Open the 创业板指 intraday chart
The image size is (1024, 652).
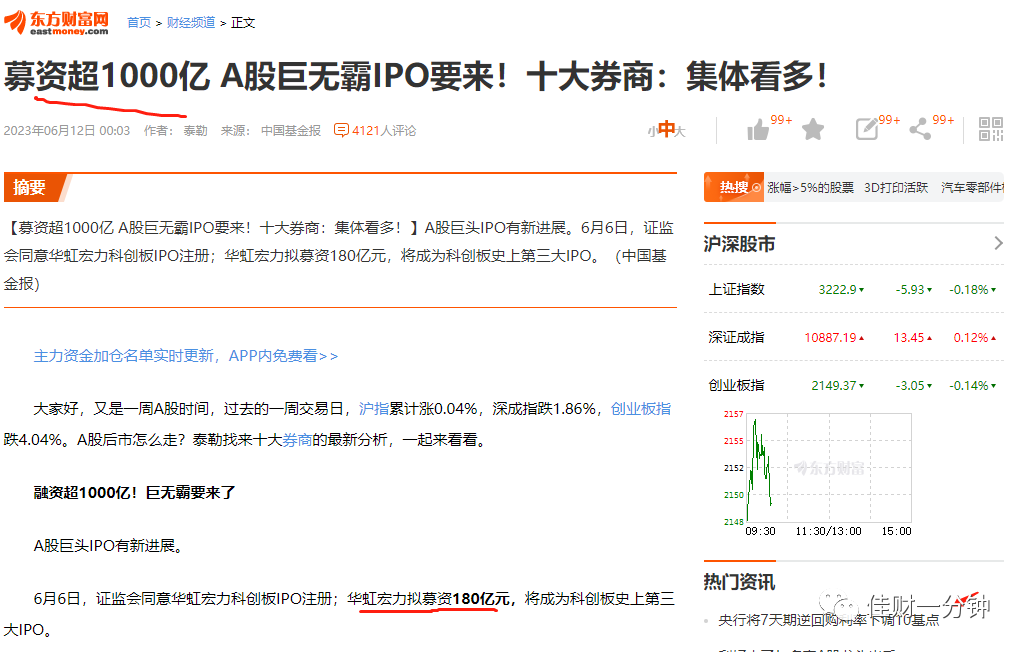coord(828,467)
